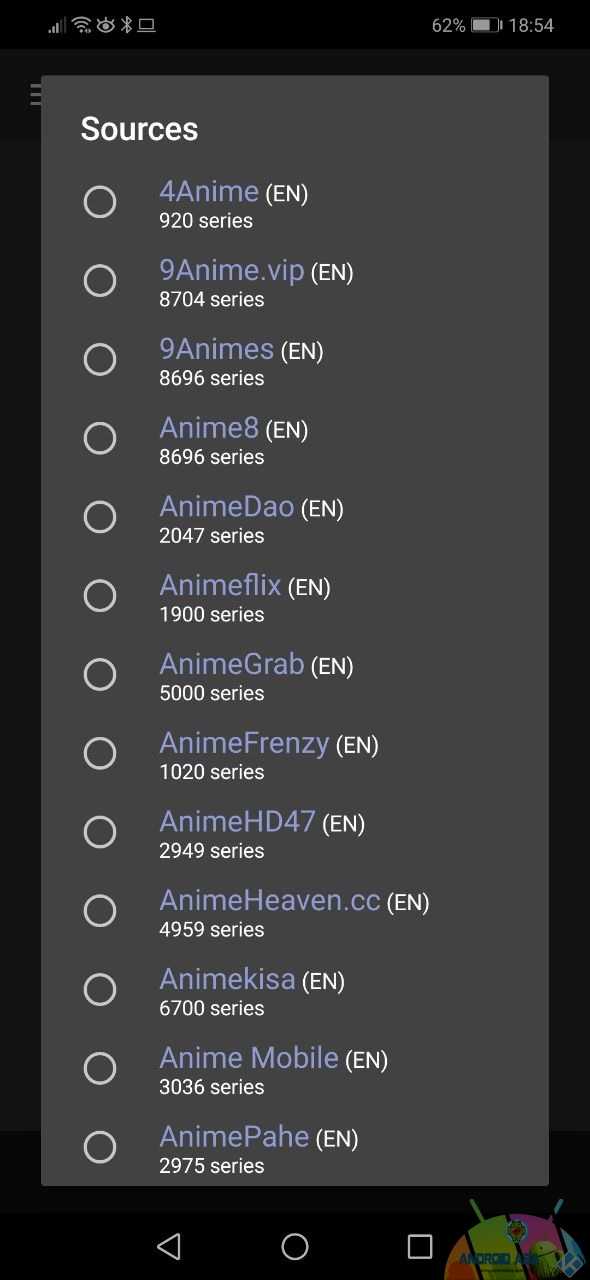The image size is (590, 1280).
Task: Tap the Bluetooth status icon
Action: [126, 25]
